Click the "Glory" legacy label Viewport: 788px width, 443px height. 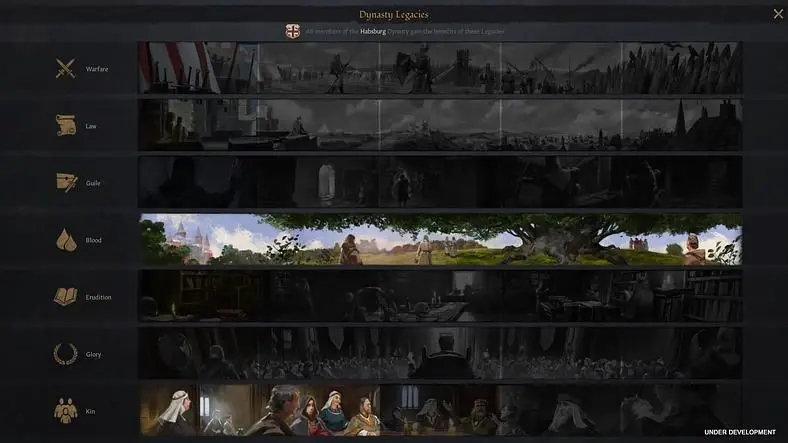click(x=93, y=354)
